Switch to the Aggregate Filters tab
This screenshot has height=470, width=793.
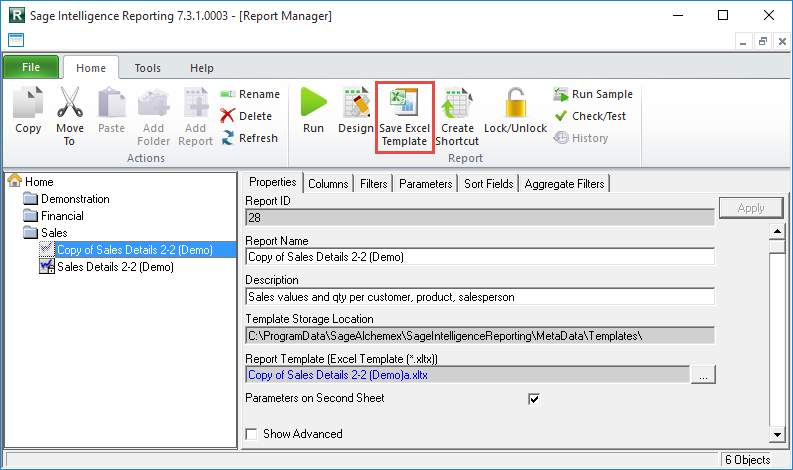coord(564,184)
